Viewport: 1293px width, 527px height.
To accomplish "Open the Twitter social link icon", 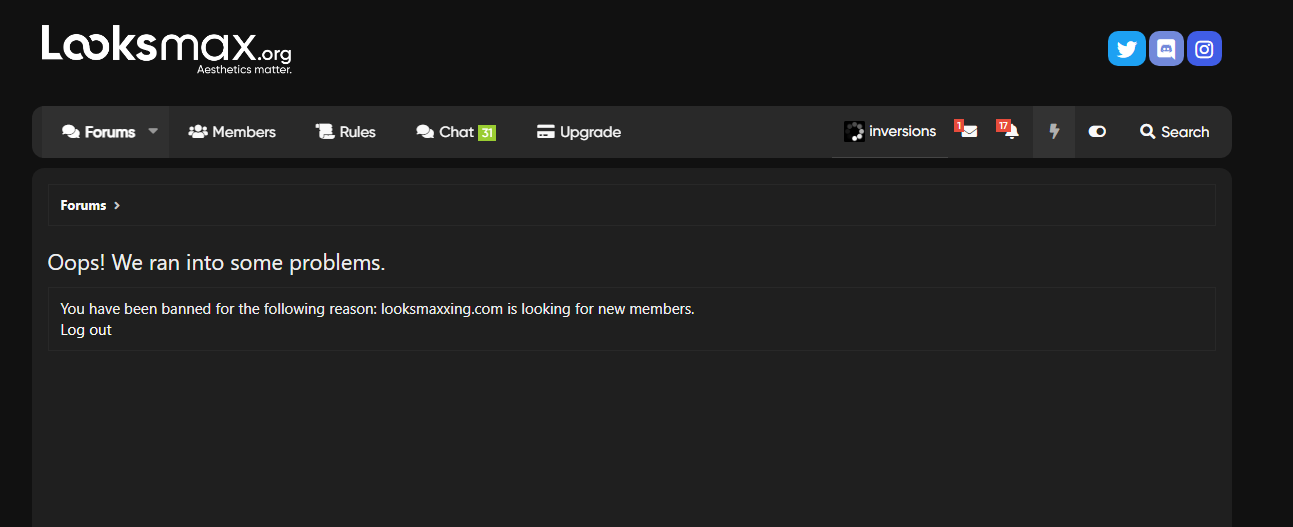I will click(1126, 49).
